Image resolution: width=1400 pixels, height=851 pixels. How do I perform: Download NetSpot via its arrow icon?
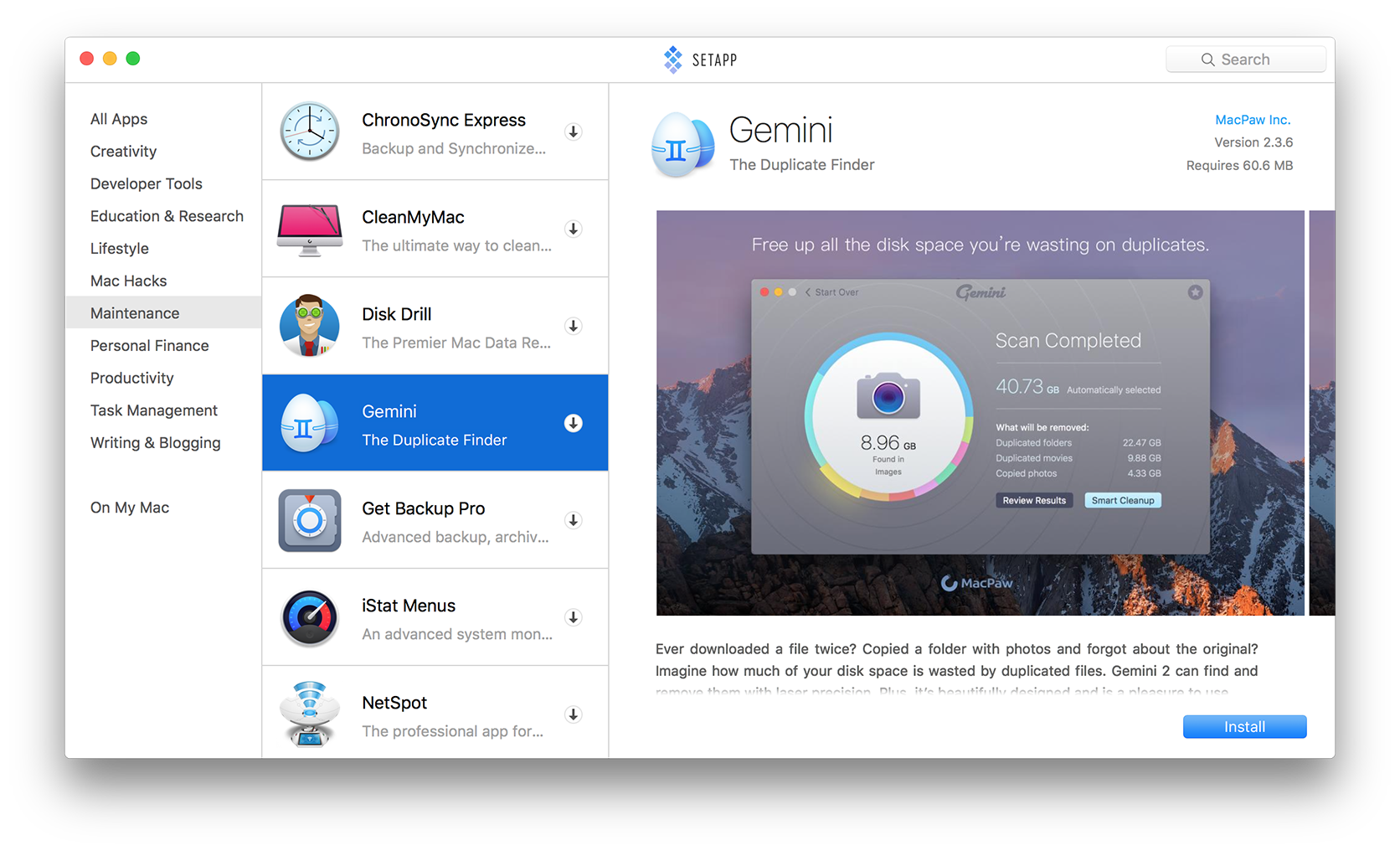tap(574, 714)
